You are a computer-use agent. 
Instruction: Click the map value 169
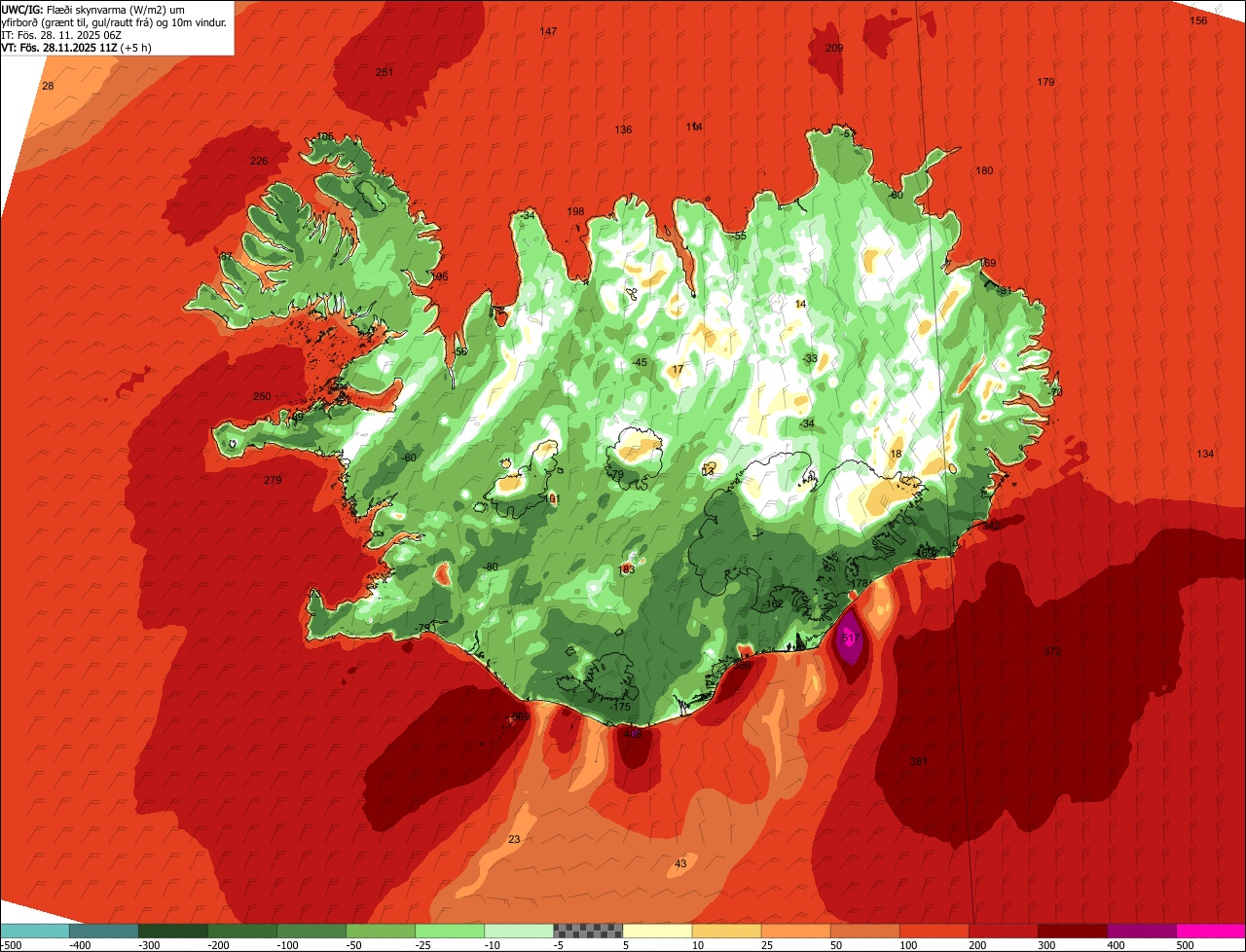(987, 264)
